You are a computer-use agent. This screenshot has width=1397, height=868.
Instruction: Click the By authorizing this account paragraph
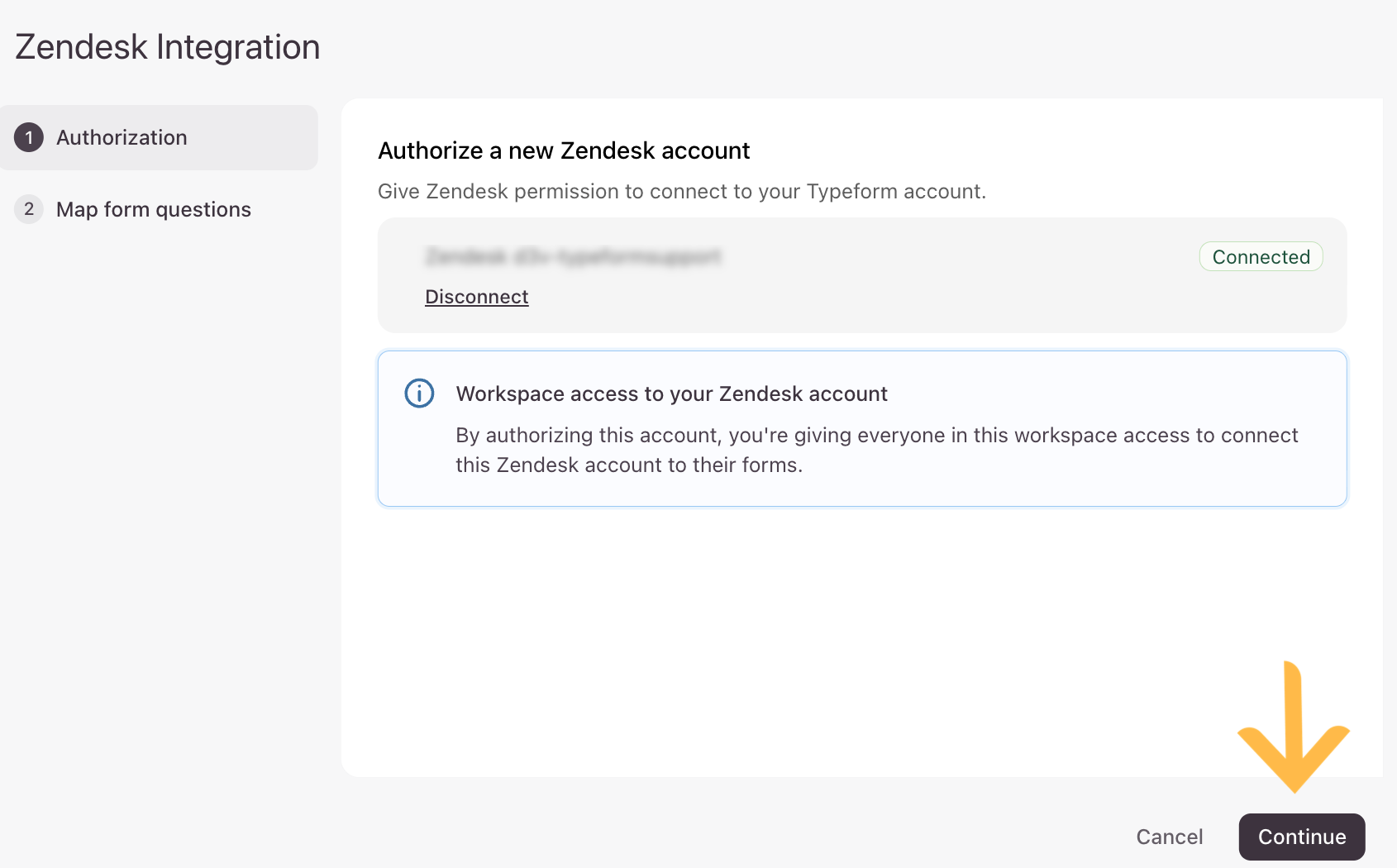tap(876, 450)
